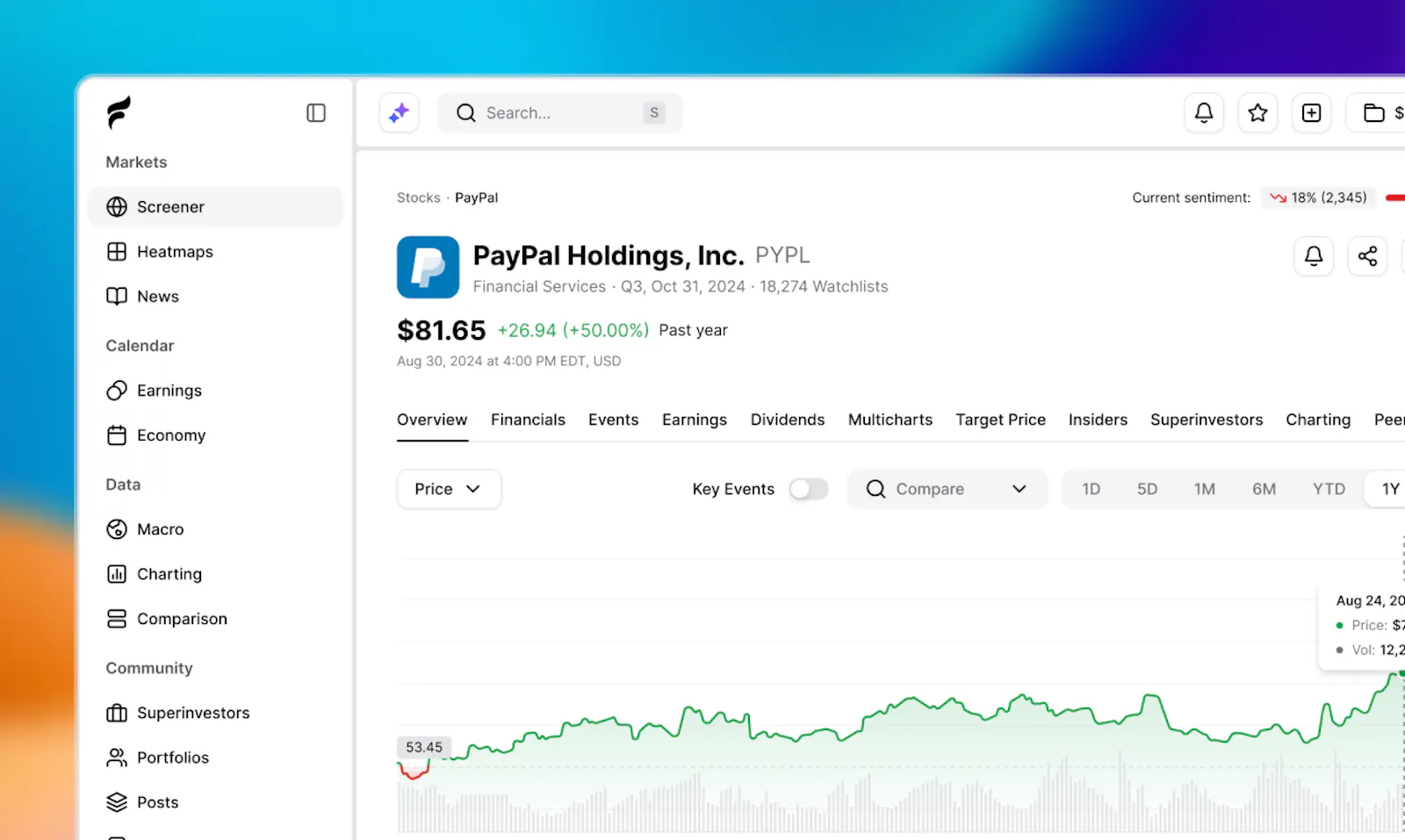
Task: Collapse the sidebar panel icon
Action: [x=316, y=112]
